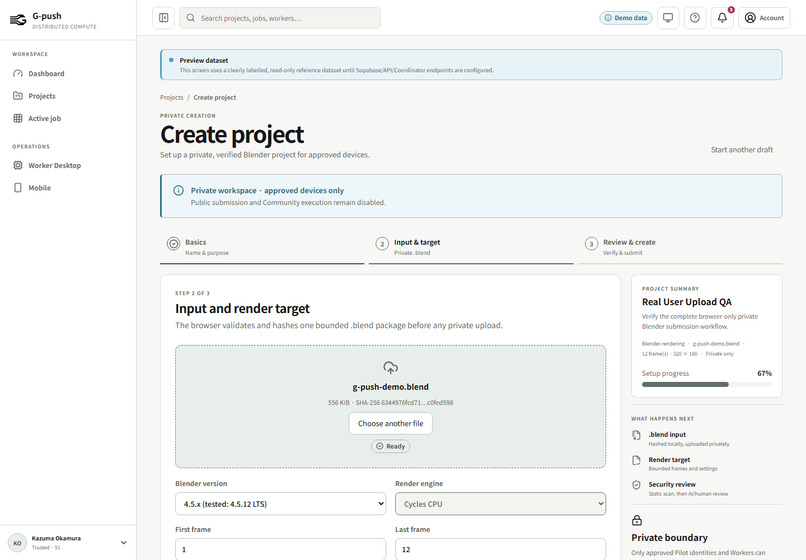Click the Account button
This screenshot has height=560, width=806.
pos(764,18)
